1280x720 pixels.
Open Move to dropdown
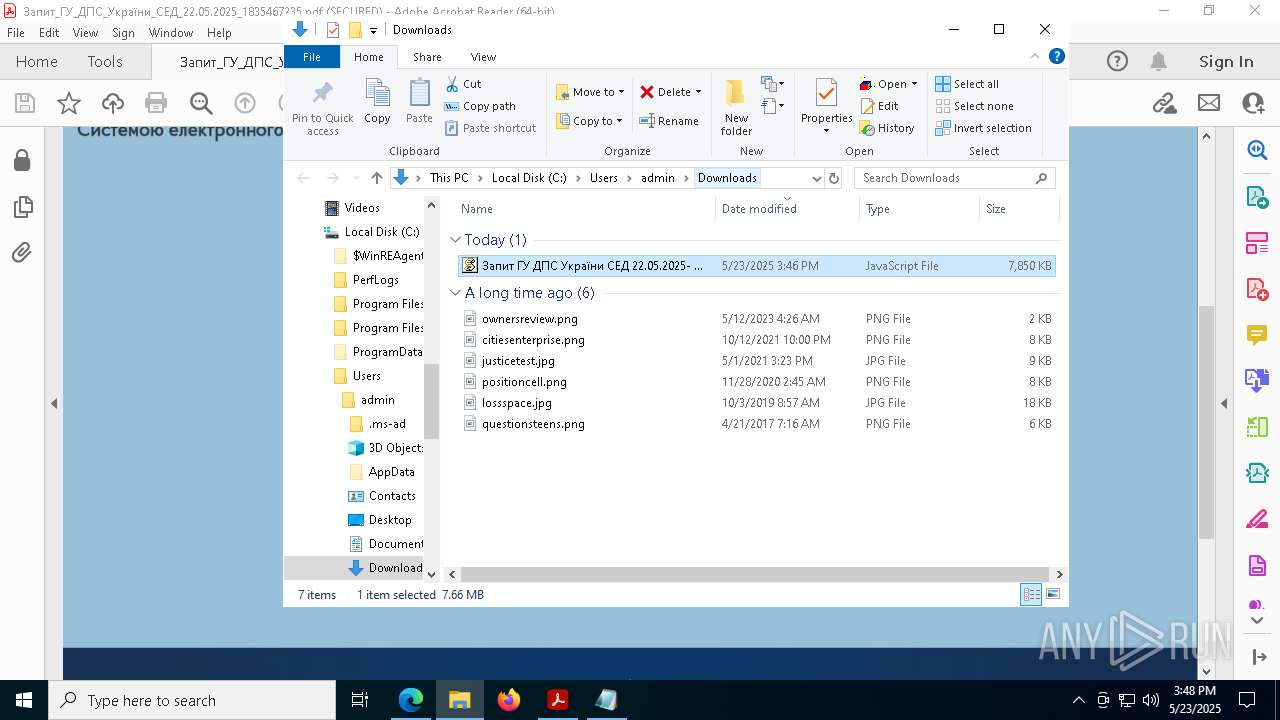(590, 92)
